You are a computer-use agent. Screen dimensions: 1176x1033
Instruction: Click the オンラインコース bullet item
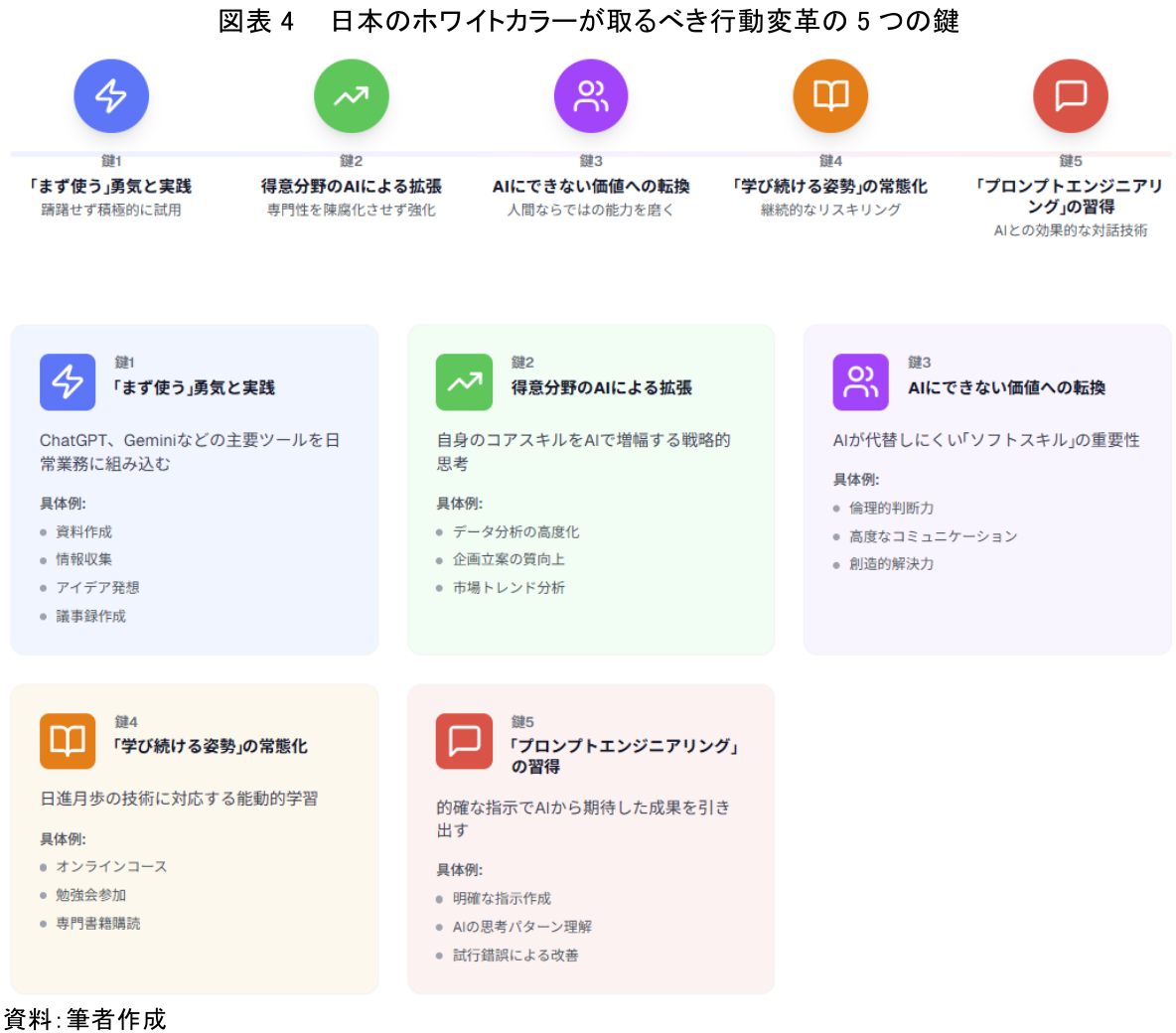click(x=111, y=867)
